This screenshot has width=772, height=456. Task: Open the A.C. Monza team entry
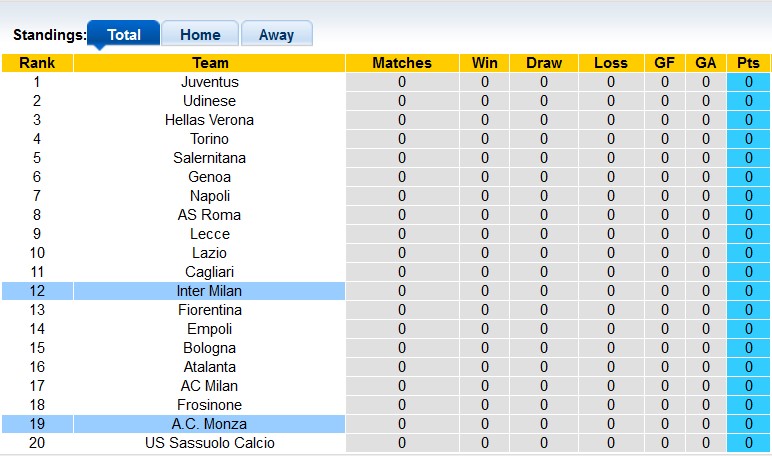pyautogui.click(x=210, y=424)
